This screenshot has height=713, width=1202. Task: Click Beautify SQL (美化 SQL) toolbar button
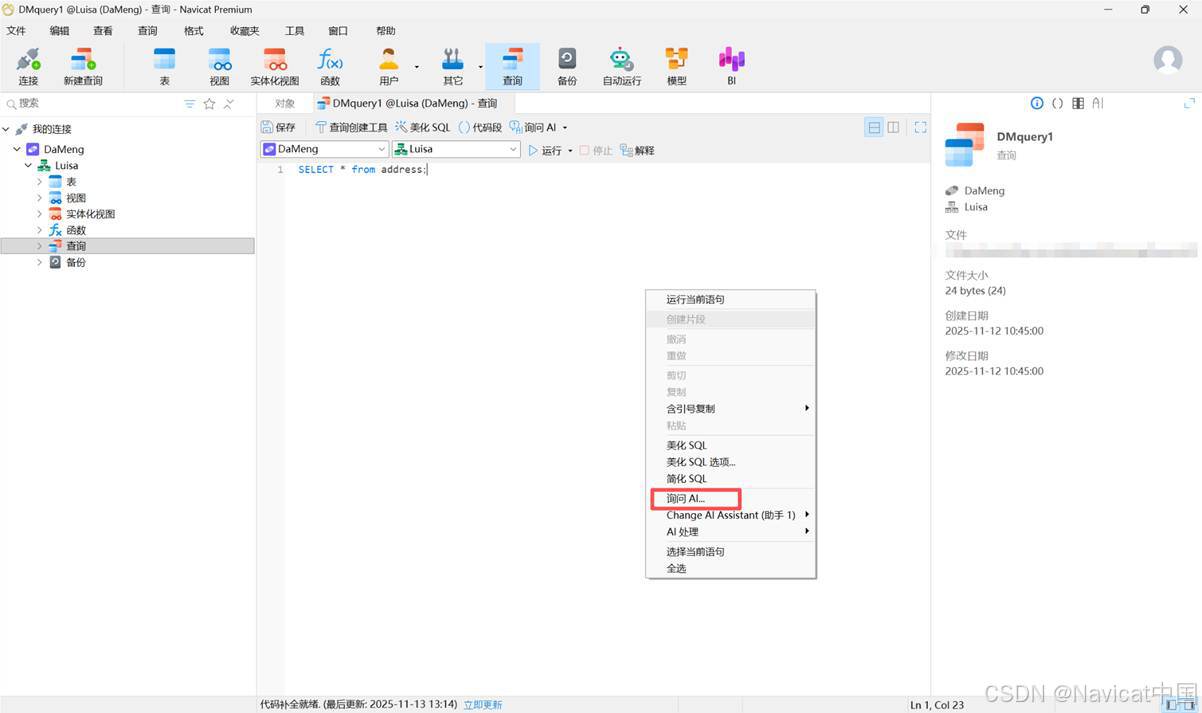click(x=423, y=128)
